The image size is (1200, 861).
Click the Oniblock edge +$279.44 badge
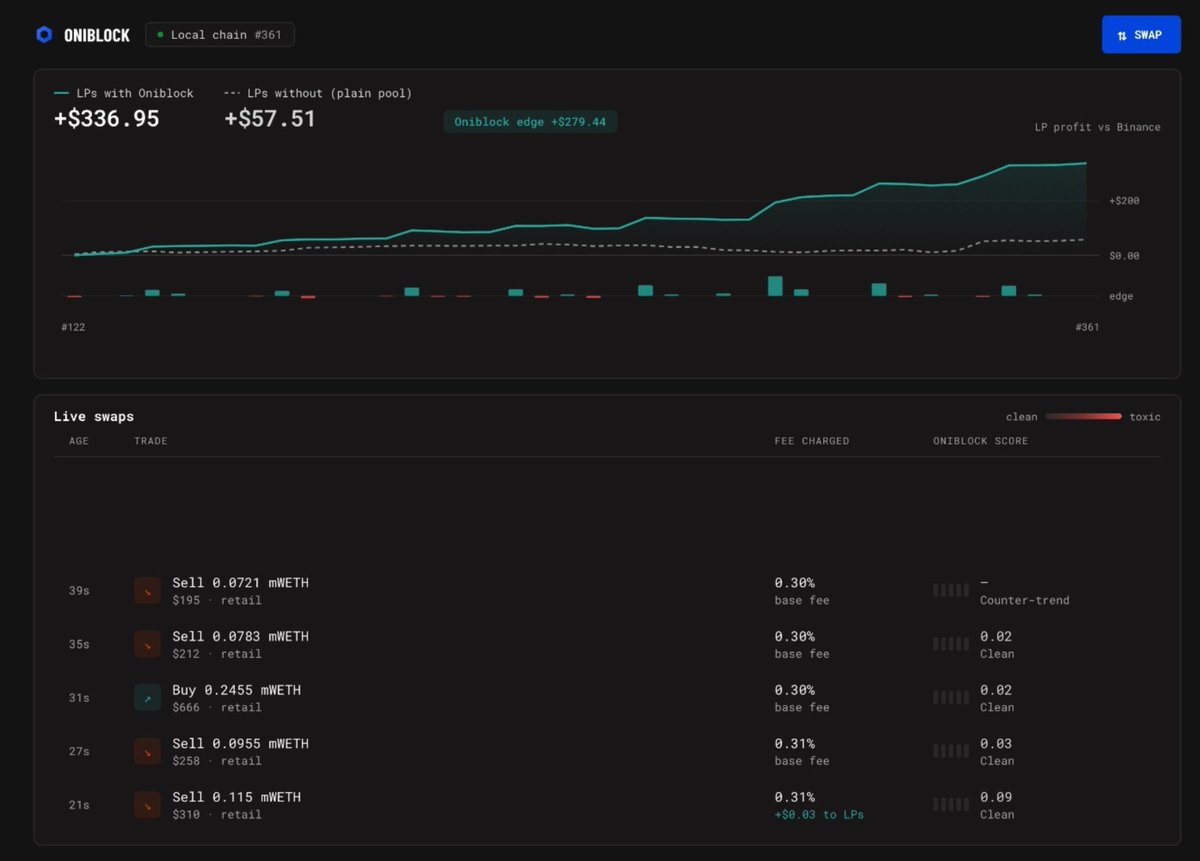(x=530, y=122)
